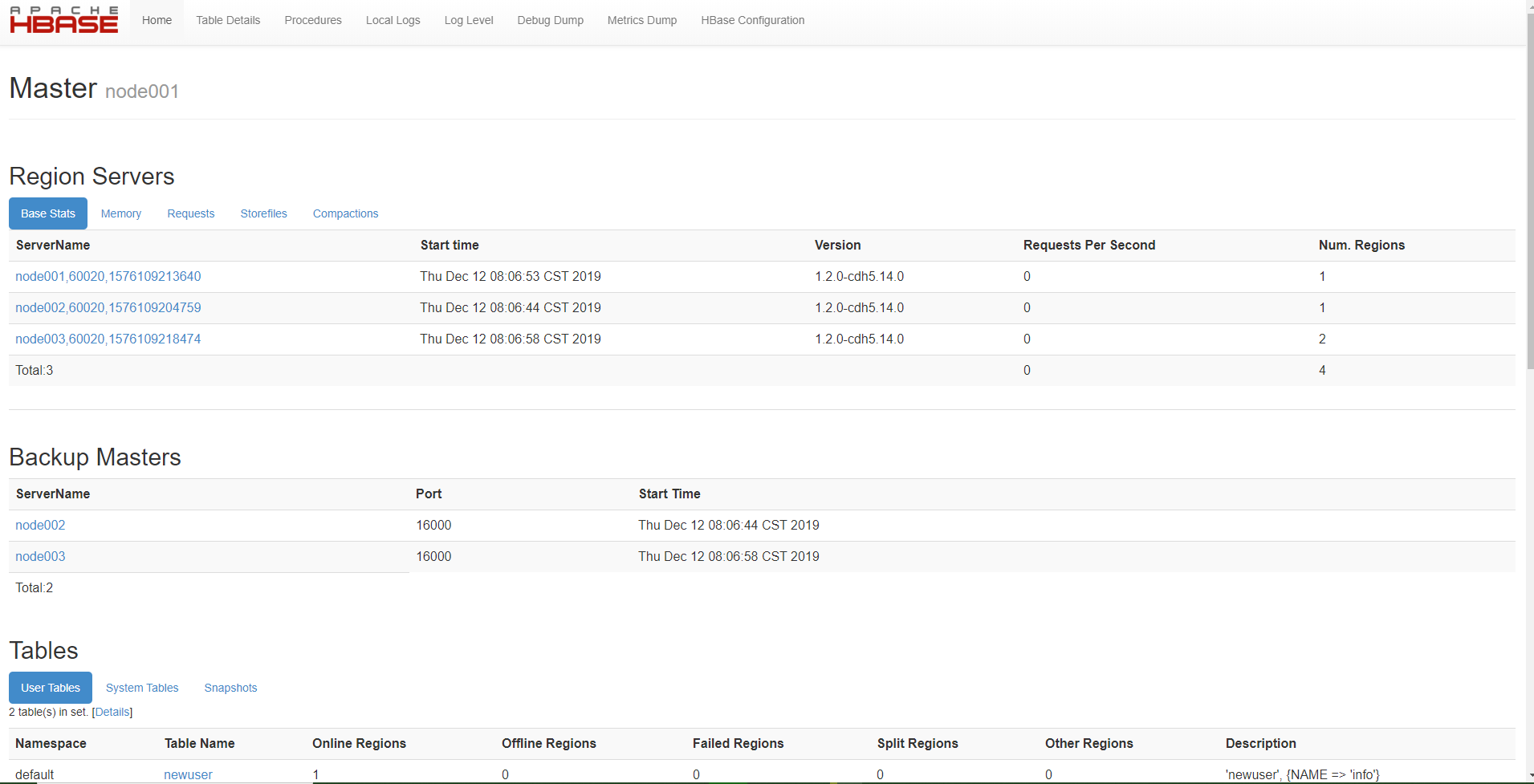Click the Total:2 backup masters text

[35, 587]
